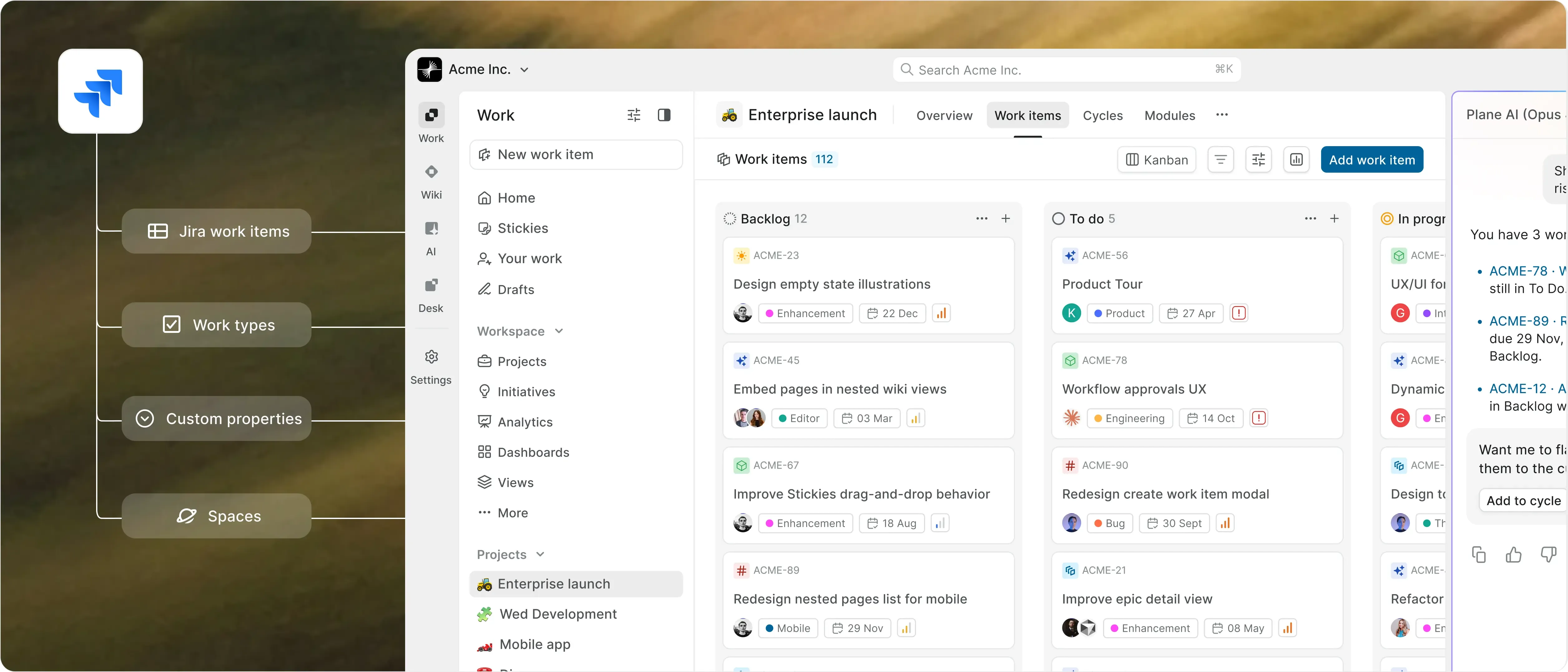
Task: Click the Search Acme Inc. field
Action: click(1066, 69)
